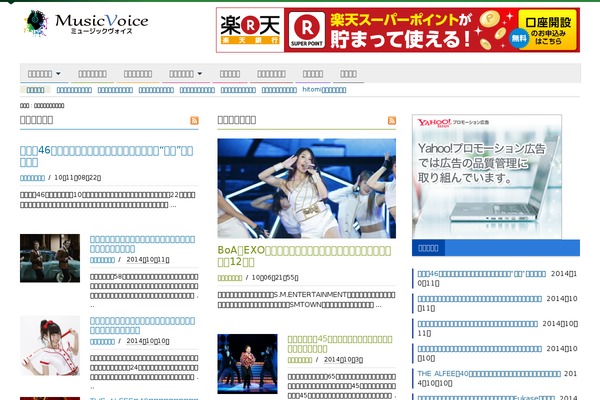
Task: Open the BoA EXO headline link
Action: (x=304, y=256)
